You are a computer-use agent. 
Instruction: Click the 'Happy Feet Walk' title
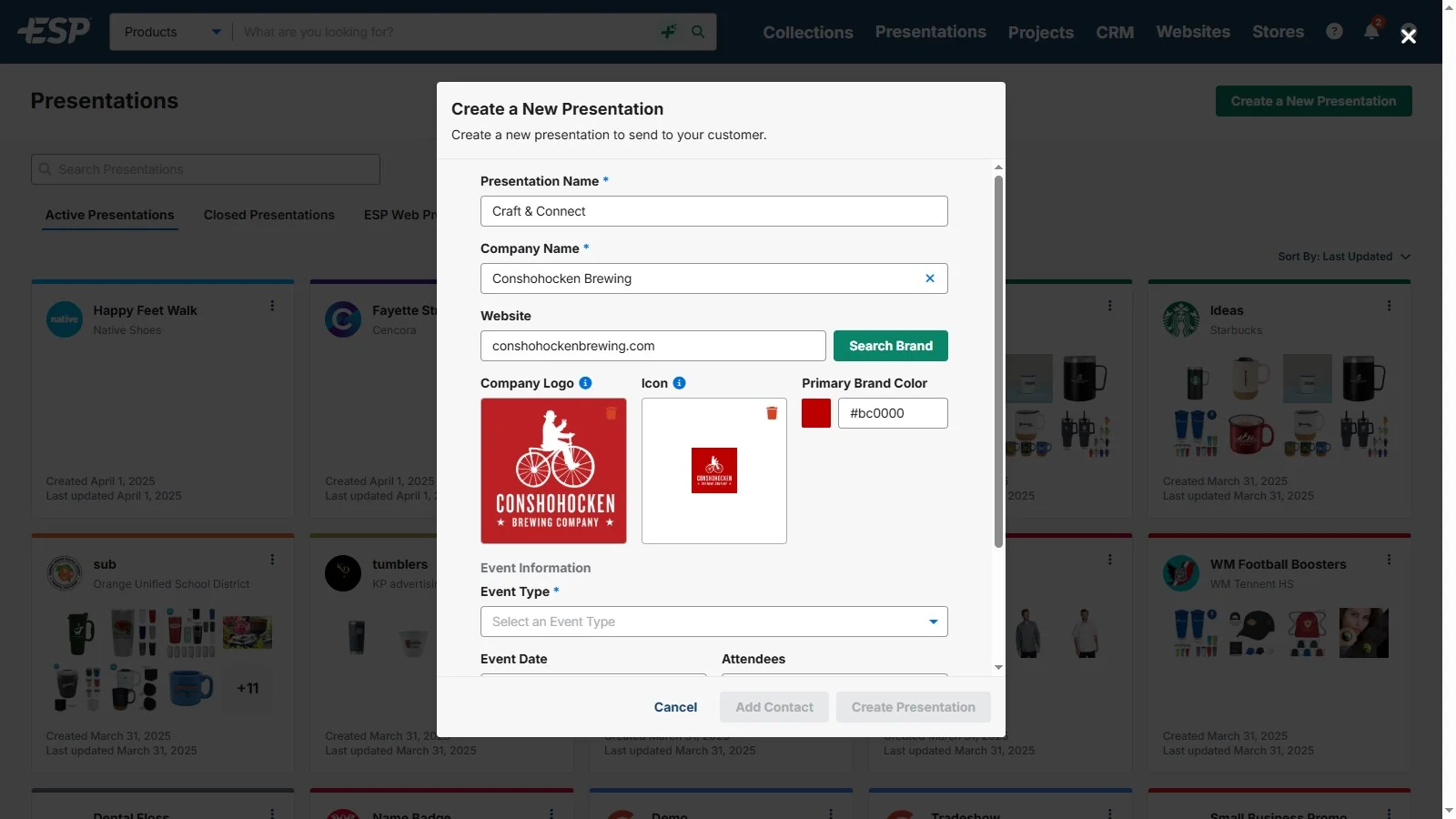coord(146,310)
